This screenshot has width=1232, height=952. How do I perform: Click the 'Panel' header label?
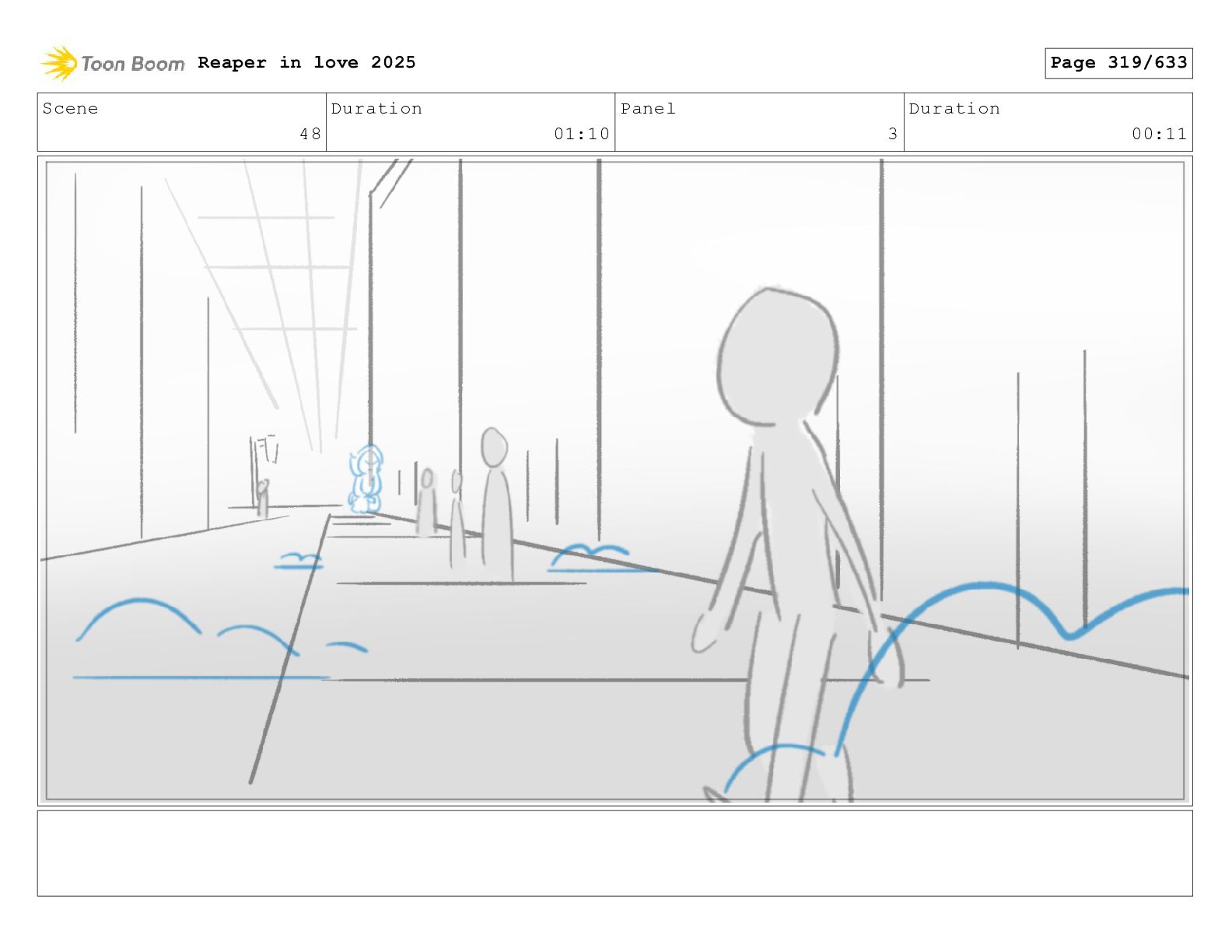coord(648,109)
